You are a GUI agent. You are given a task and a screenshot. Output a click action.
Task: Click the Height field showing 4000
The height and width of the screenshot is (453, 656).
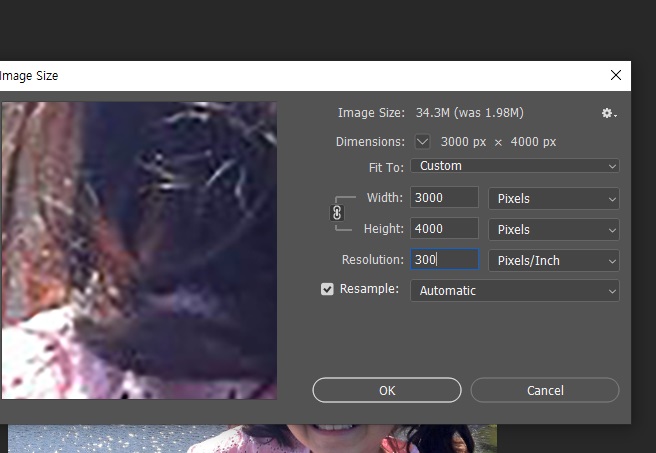point(444,228)
